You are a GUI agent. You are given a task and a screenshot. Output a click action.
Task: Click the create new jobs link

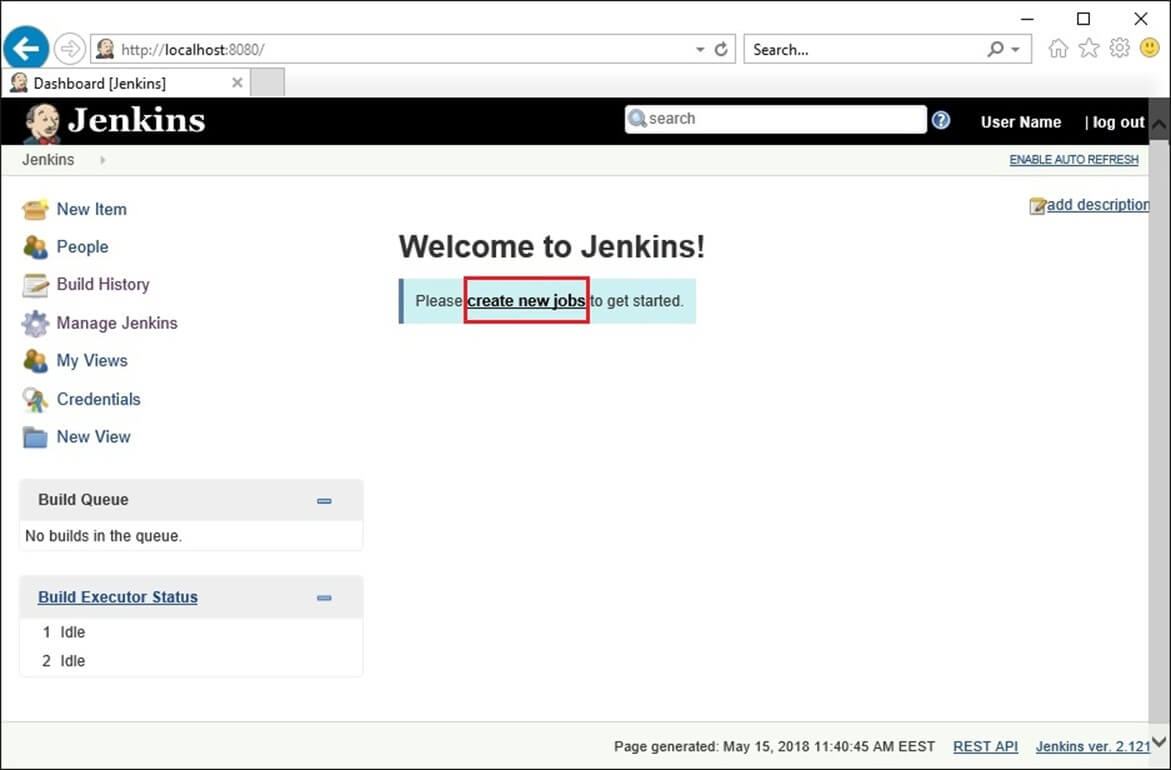tap(526, 301)
